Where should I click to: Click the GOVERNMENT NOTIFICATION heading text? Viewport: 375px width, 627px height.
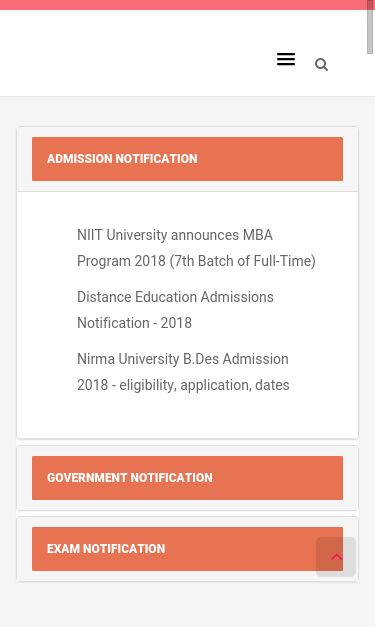click(x=130, y=478)
